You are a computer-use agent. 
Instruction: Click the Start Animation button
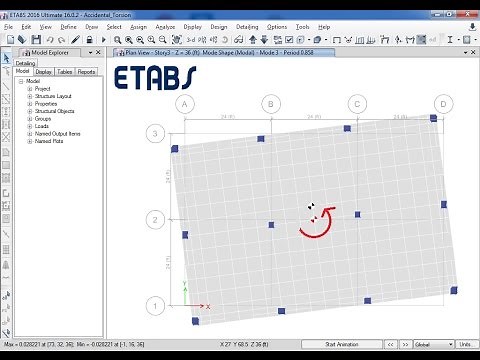pyautogui.click(x=342, y=344)
